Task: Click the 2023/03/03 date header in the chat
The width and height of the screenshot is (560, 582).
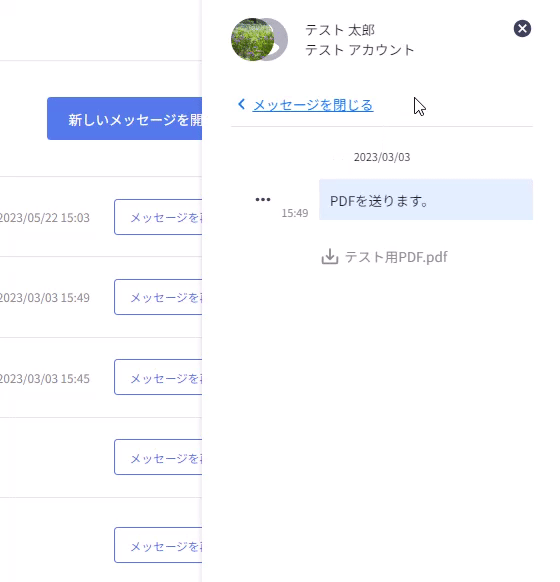Action: [x=382, y=157]
